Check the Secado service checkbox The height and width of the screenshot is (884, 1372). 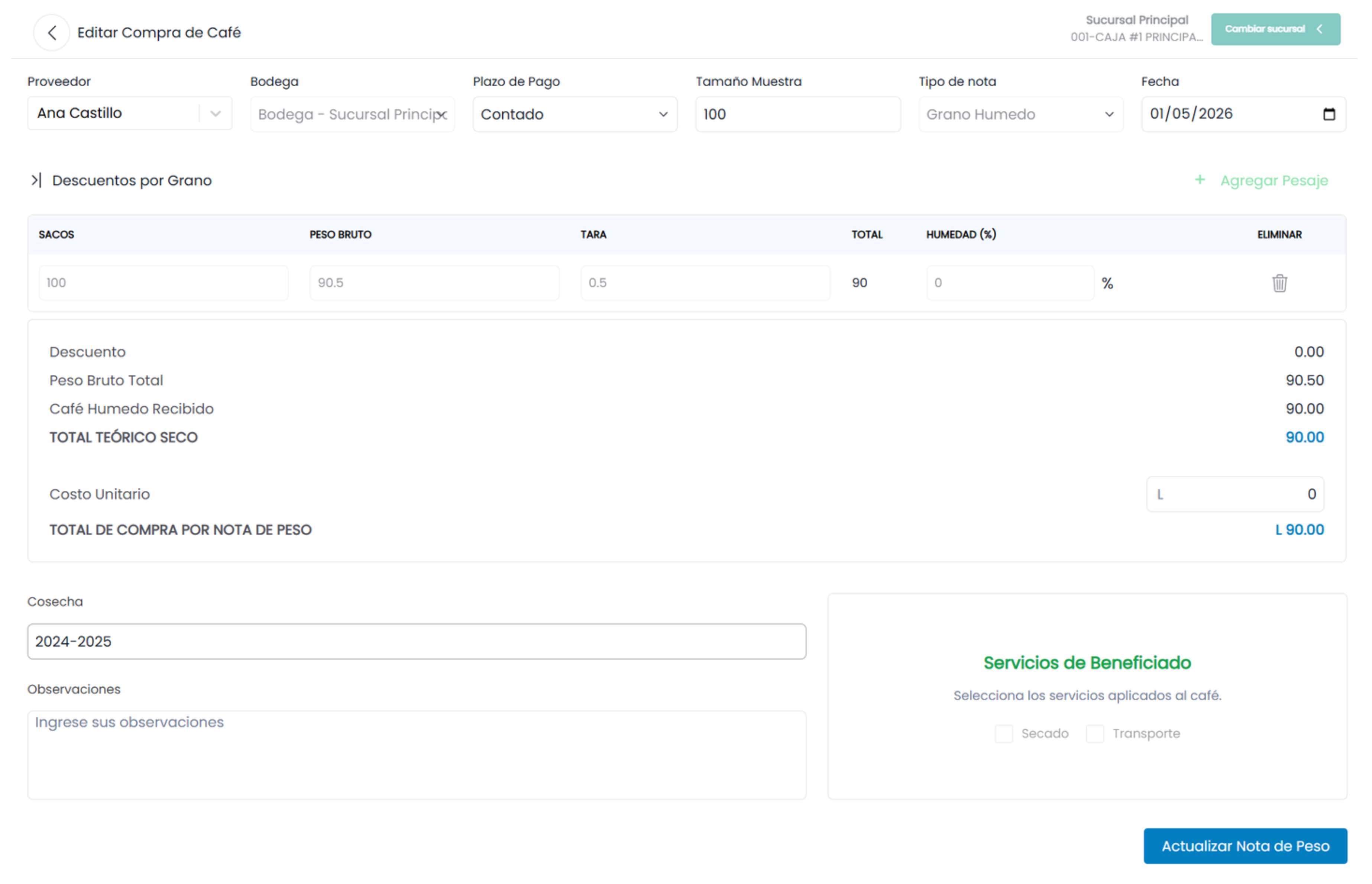point(1003,733)
